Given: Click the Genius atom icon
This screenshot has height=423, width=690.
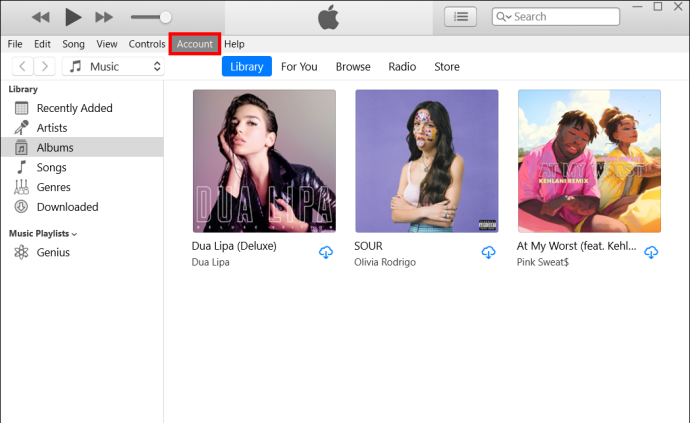Looking at the screenshot, I should pos(21,252).
